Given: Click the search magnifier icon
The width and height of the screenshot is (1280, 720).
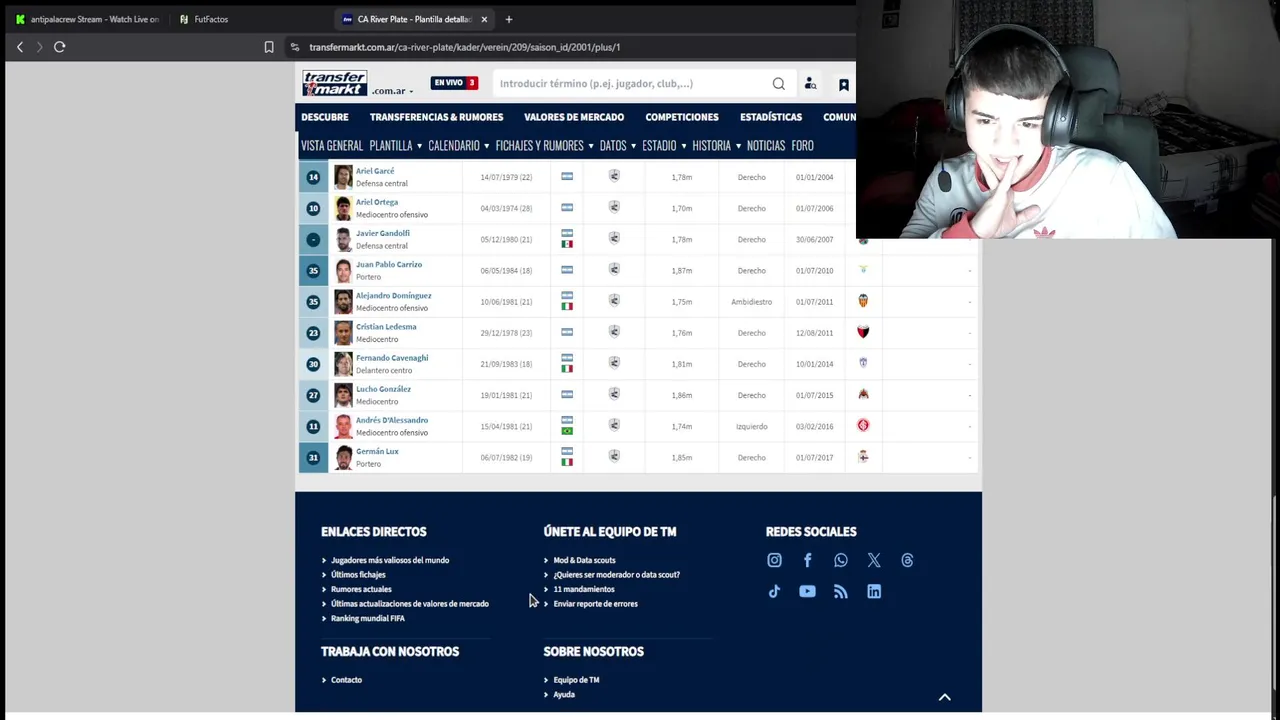Looking at the screenshot, I should tap(778, 84).
